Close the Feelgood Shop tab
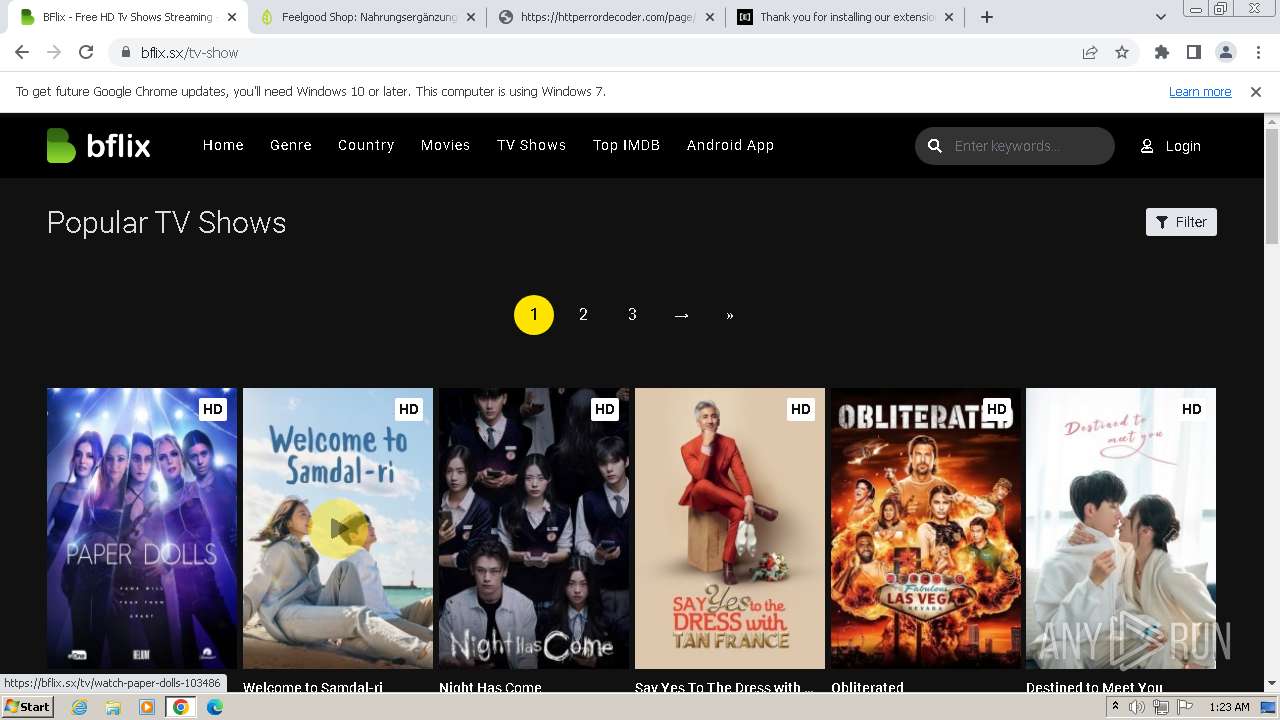The width and height of the screenshot is (1280, 720). click(x=471, y=17)
